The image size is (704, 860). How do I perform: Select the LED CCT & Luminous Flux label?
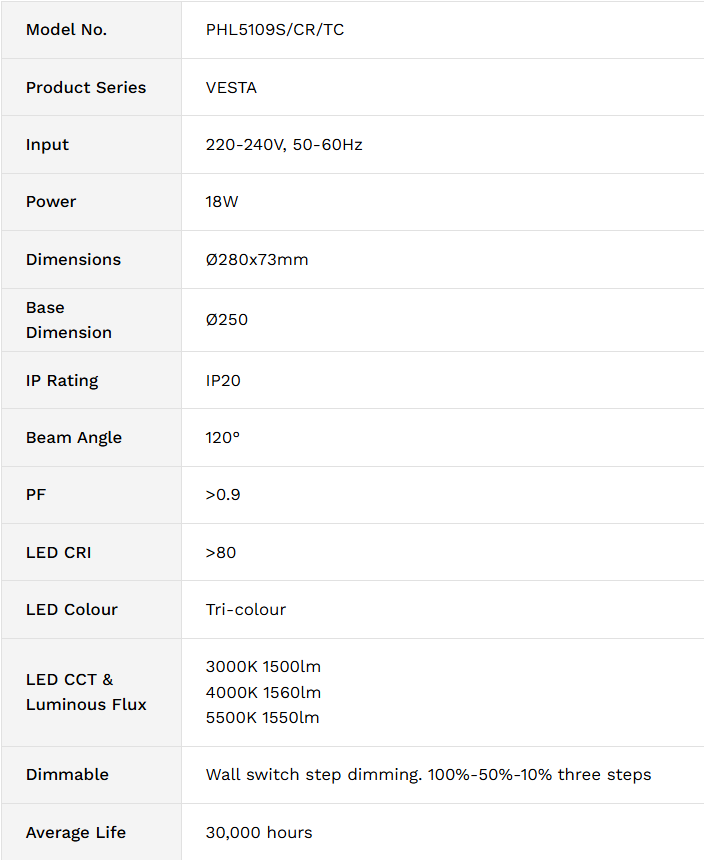click(x=86, y=692)
